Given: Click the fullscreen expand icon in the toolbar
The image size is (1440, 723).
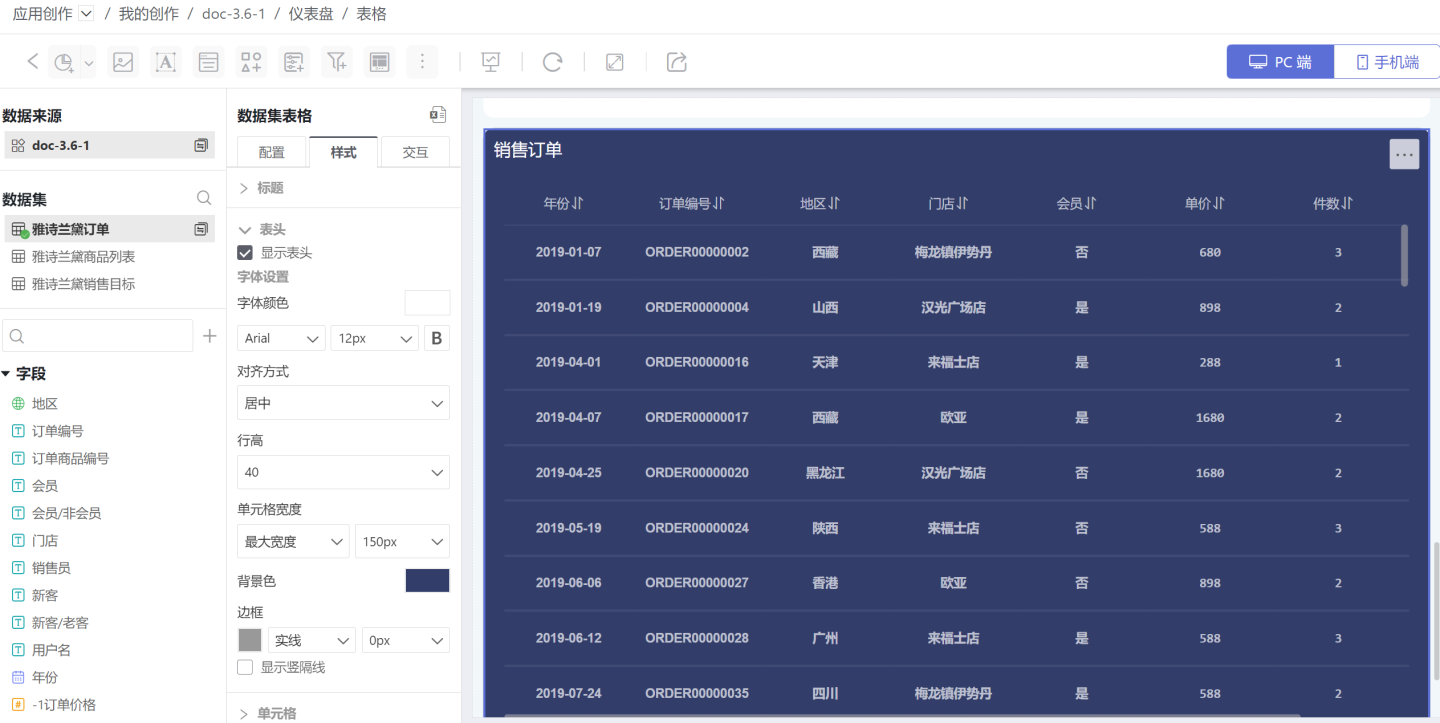Looking at the screenshot, I should pyautogui.click(x=615, y=62).
